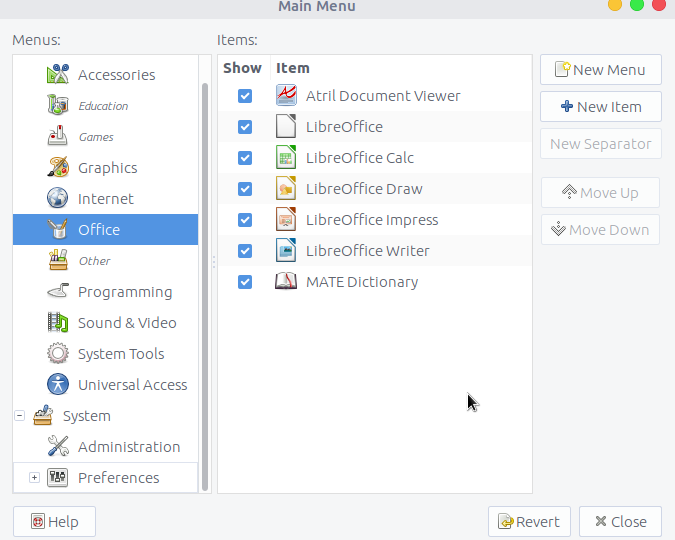Select the System Tools label
This screenshot has height=540, width=675.
pos(121,354)
